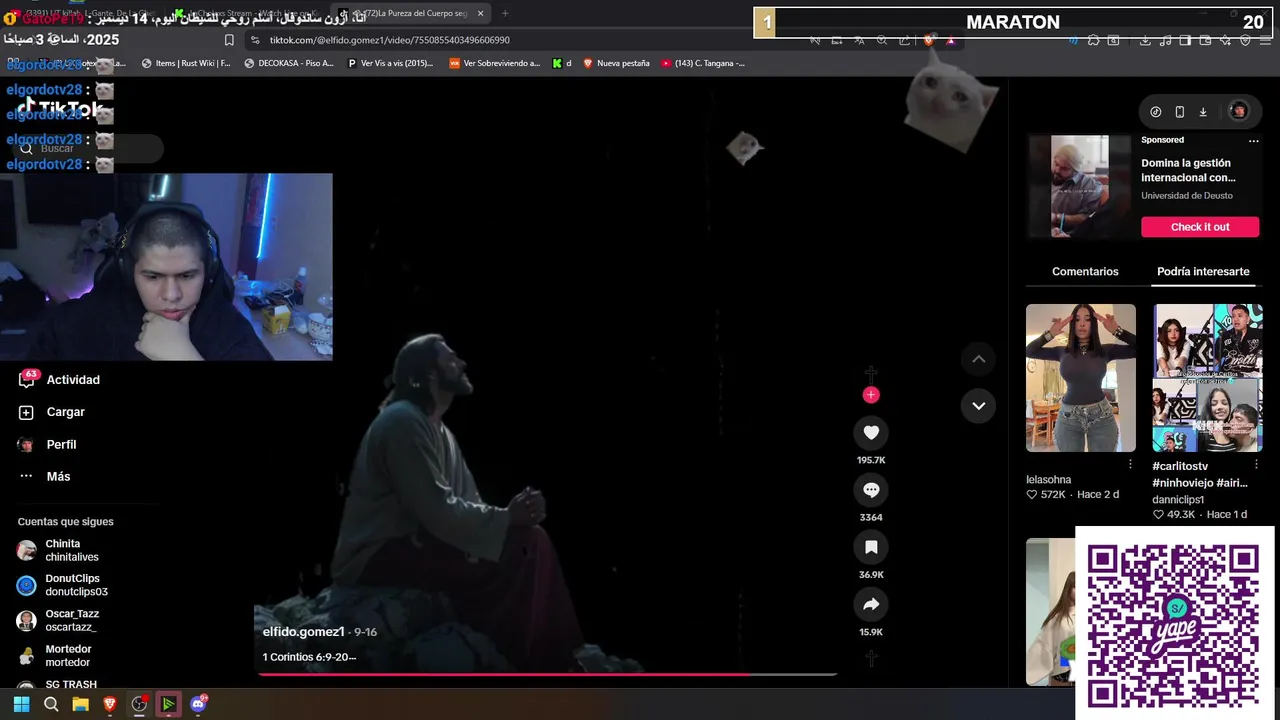The image size is (1280, 720).
Task: Open the VPN shield toolbar icon
Action: pyautogui.click(x=1245, y=40)
